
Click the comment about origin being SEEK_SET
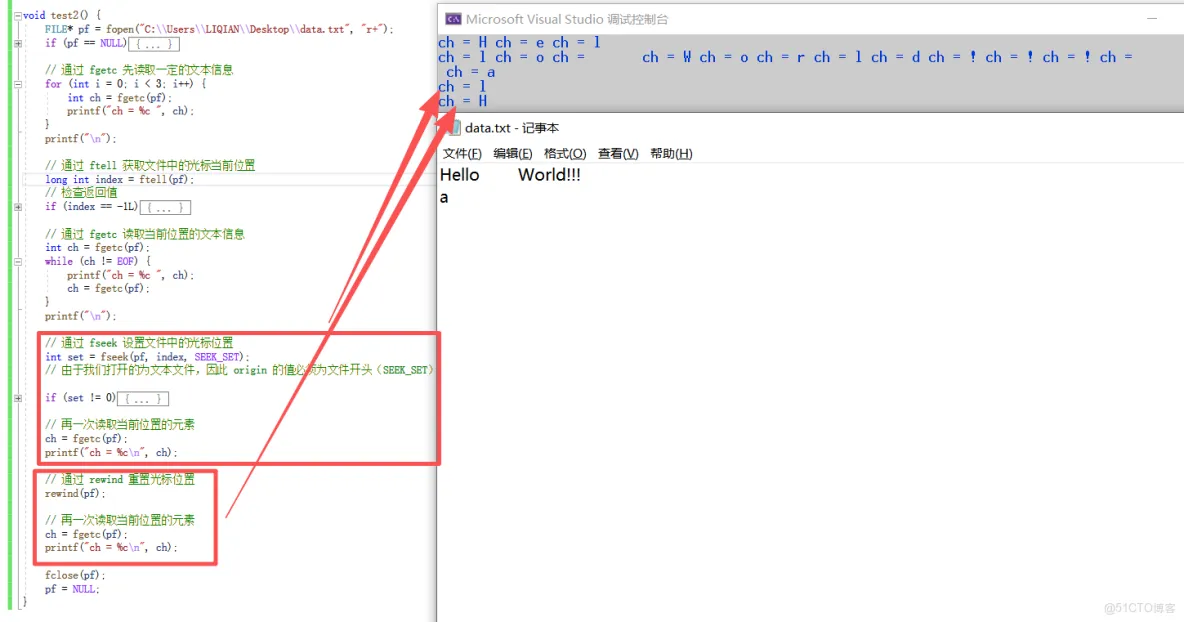point(240,371)
